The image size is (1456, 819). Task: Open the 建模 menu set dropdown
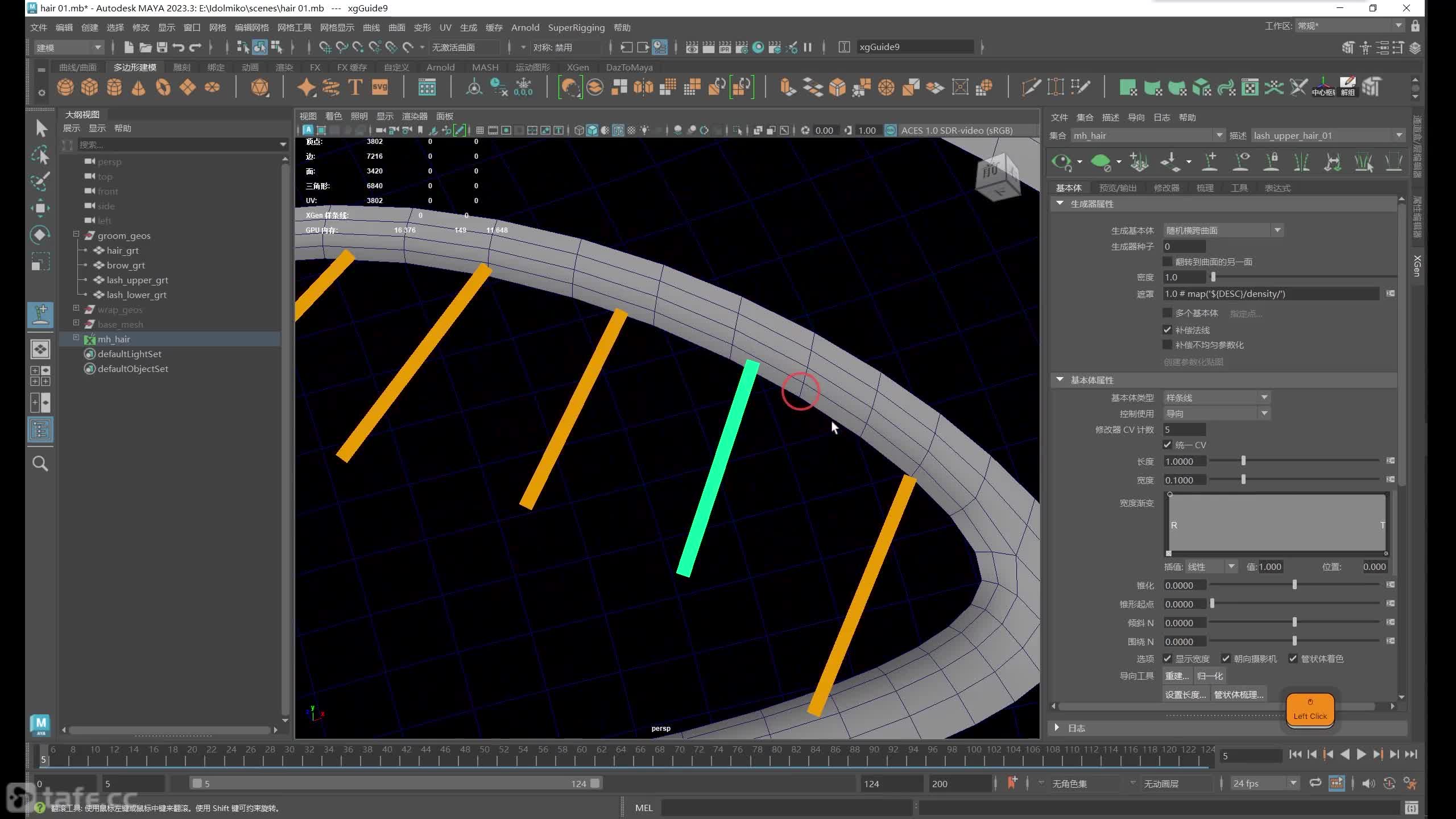(x=69, y=47)
